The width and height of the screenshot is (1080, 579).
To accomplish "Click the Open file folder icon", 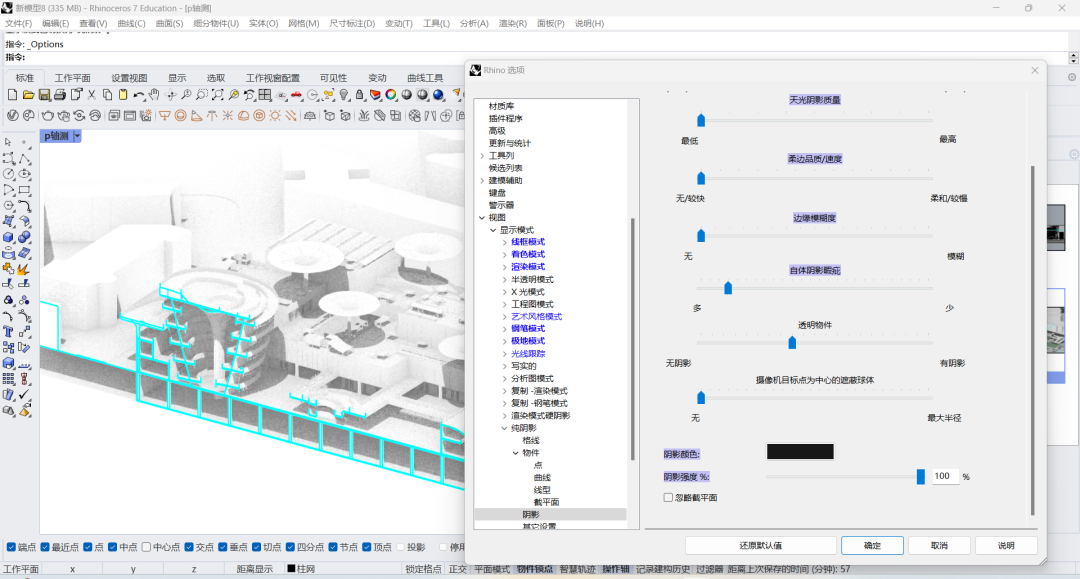I will tap(28, 94).
